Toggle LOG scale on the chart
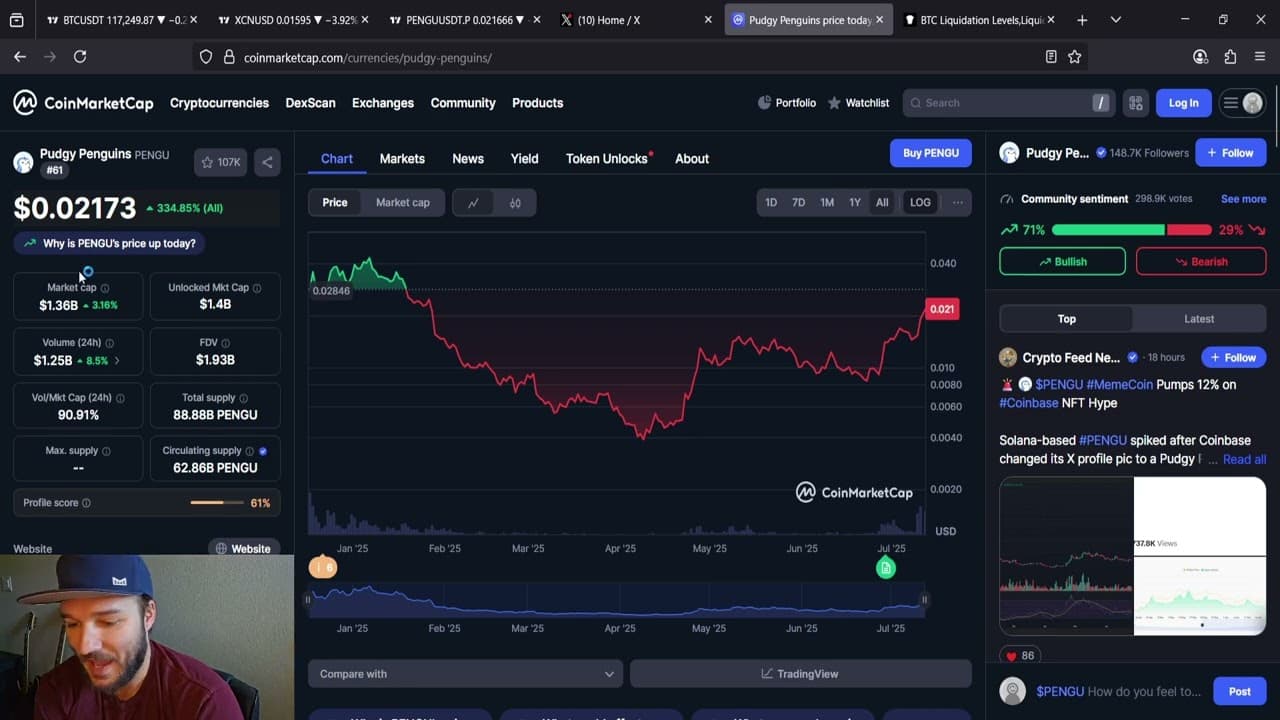Viewport: 1280px width, 720px height. tap(920, 202)
